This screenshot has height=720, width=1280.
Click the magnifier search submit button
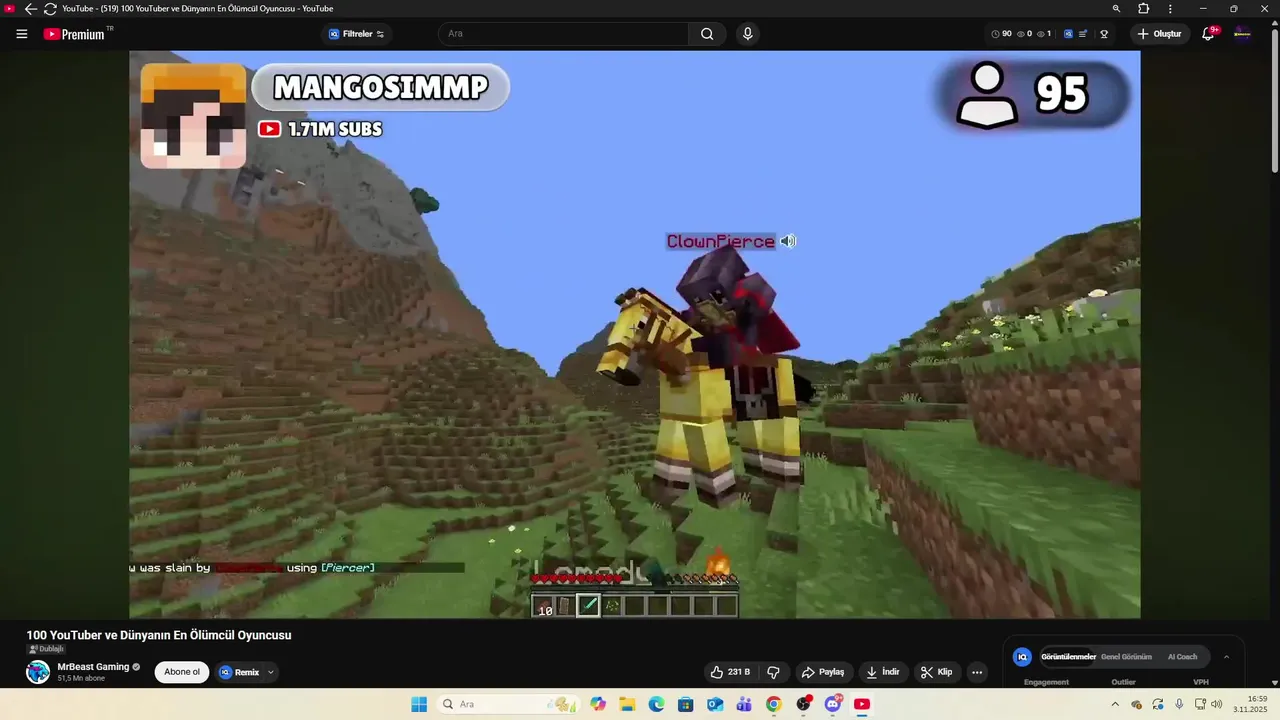(707, 34)
